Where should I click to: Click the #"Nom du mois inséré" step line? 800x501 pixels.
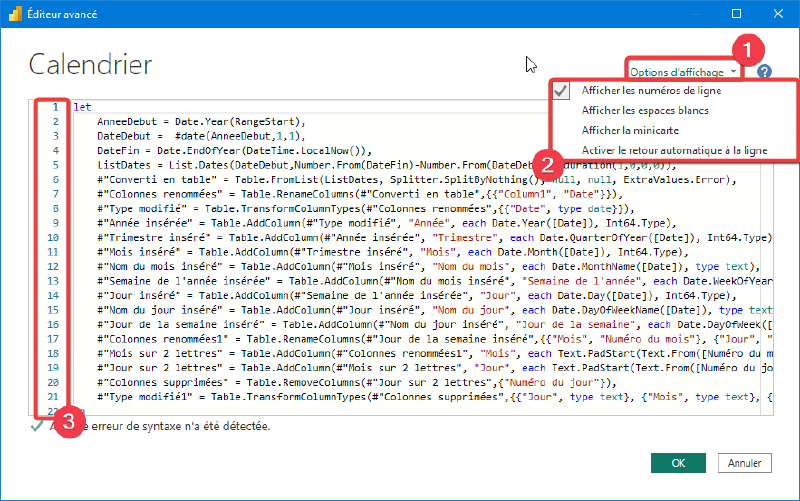(x=428, y=267)
